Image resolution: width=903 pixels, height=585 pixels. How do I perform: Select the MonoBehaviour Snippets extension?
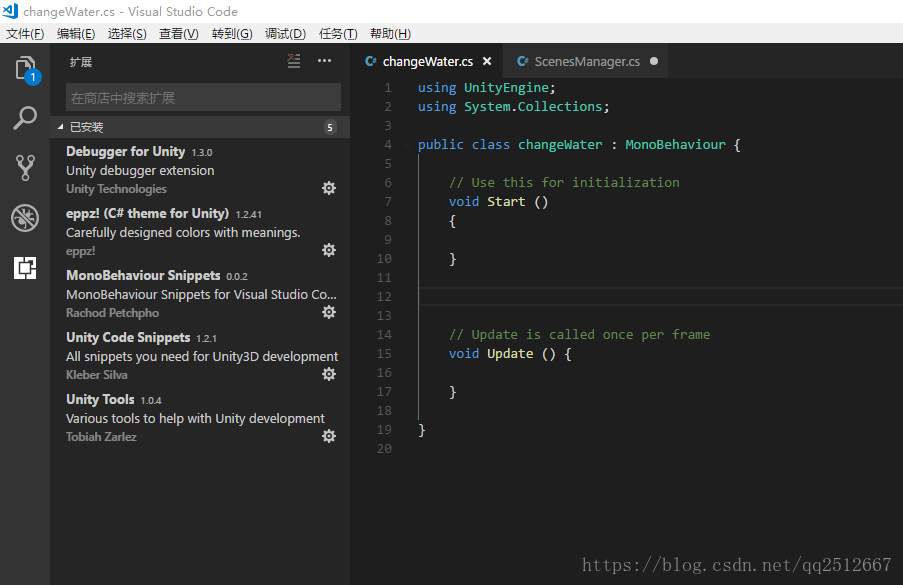200,294
